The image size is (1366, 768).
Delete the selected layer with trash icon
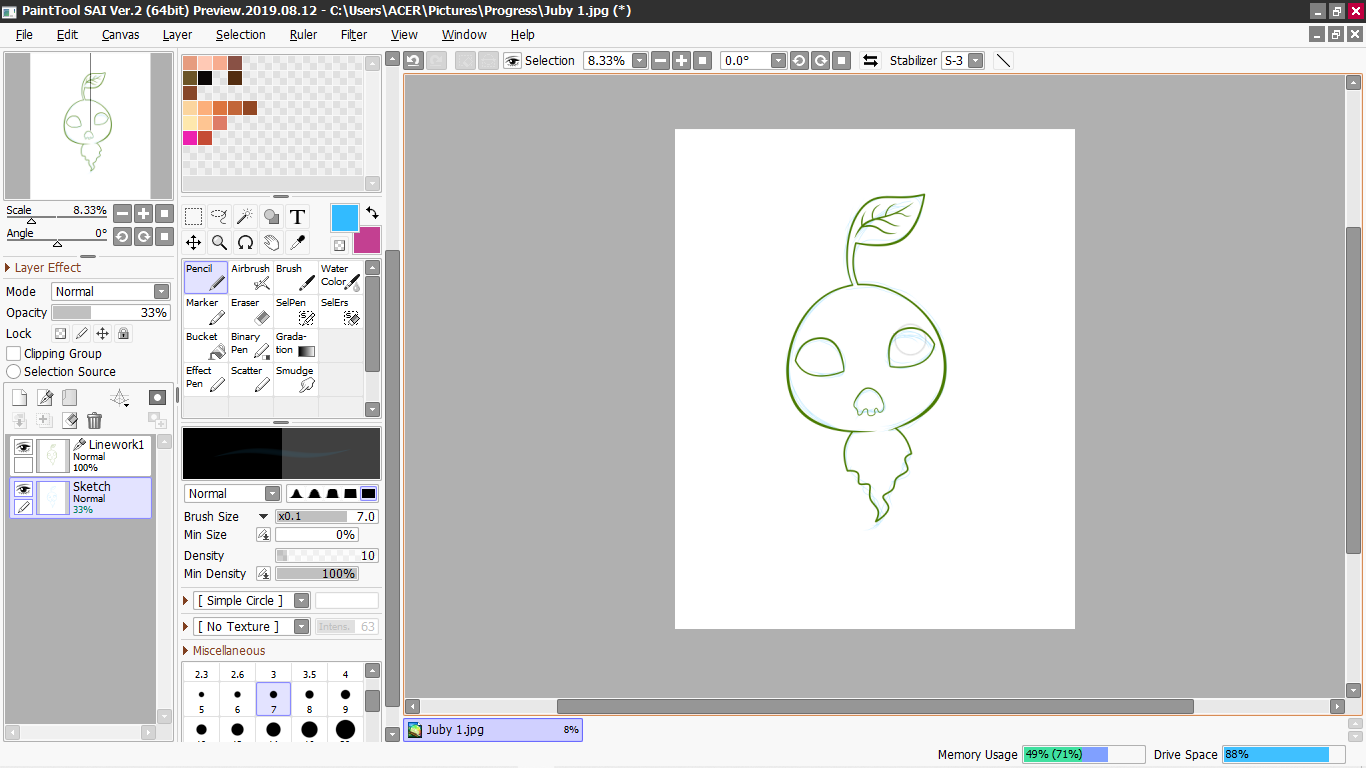94,421
